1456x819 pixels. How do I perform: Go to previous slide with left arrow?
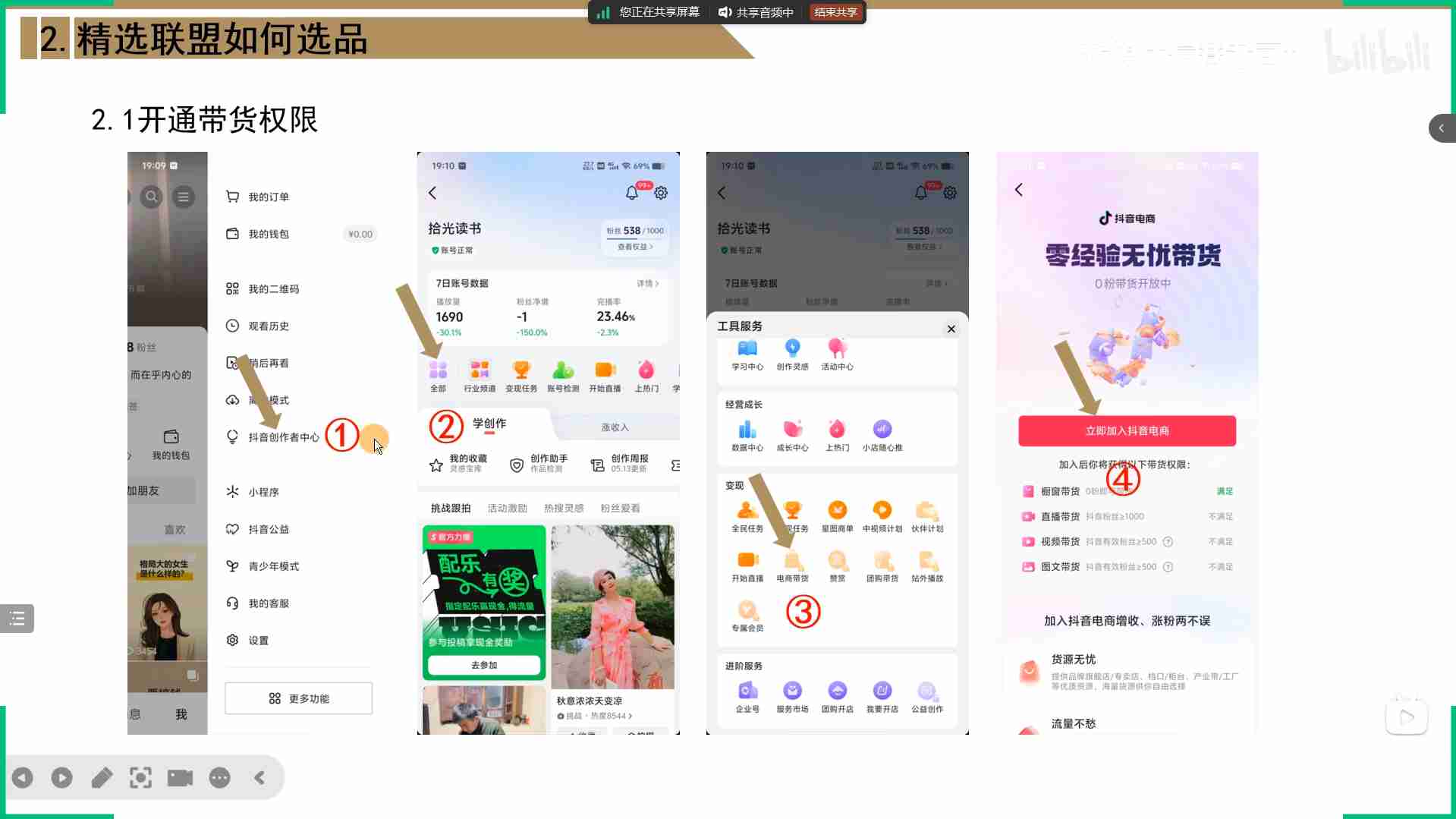point(23,777)
